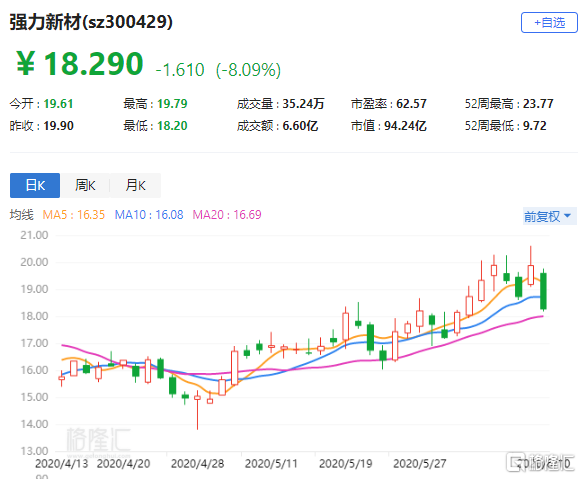Screen dimensions: 581x479
Task: Click the 2020/4/28 date axis label
Action: (x=197, y=463)
